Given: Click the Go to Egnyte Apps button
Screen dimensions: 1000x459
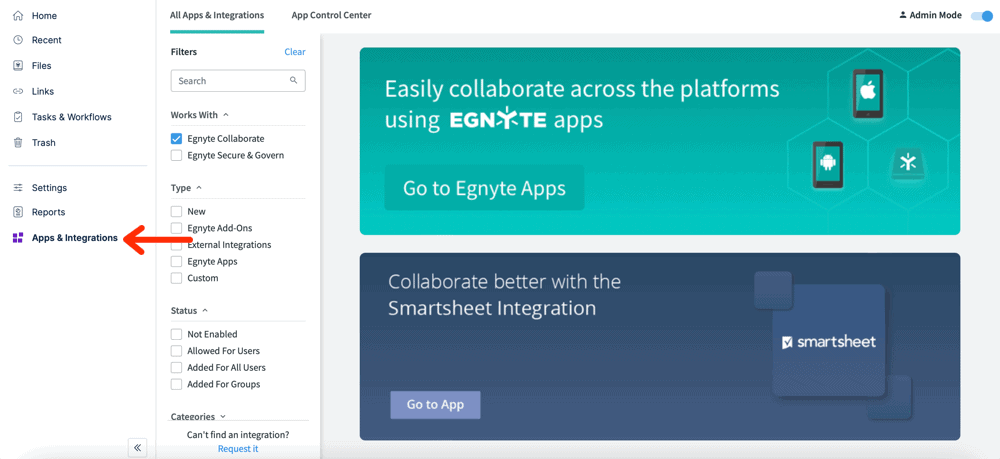Looking at the screenshot, I should tap(484, 188).
